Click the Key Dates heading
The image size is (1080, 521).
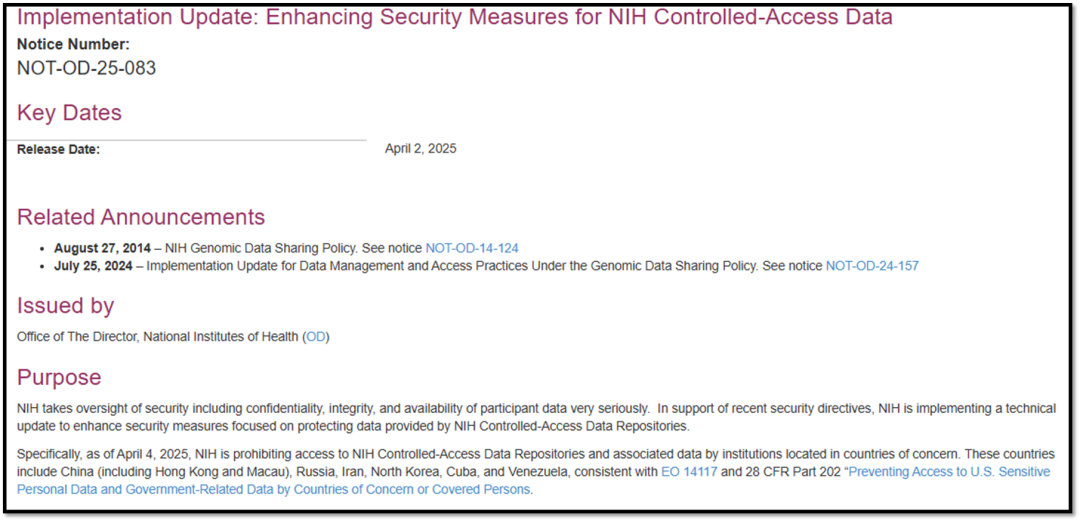(69, 113)
